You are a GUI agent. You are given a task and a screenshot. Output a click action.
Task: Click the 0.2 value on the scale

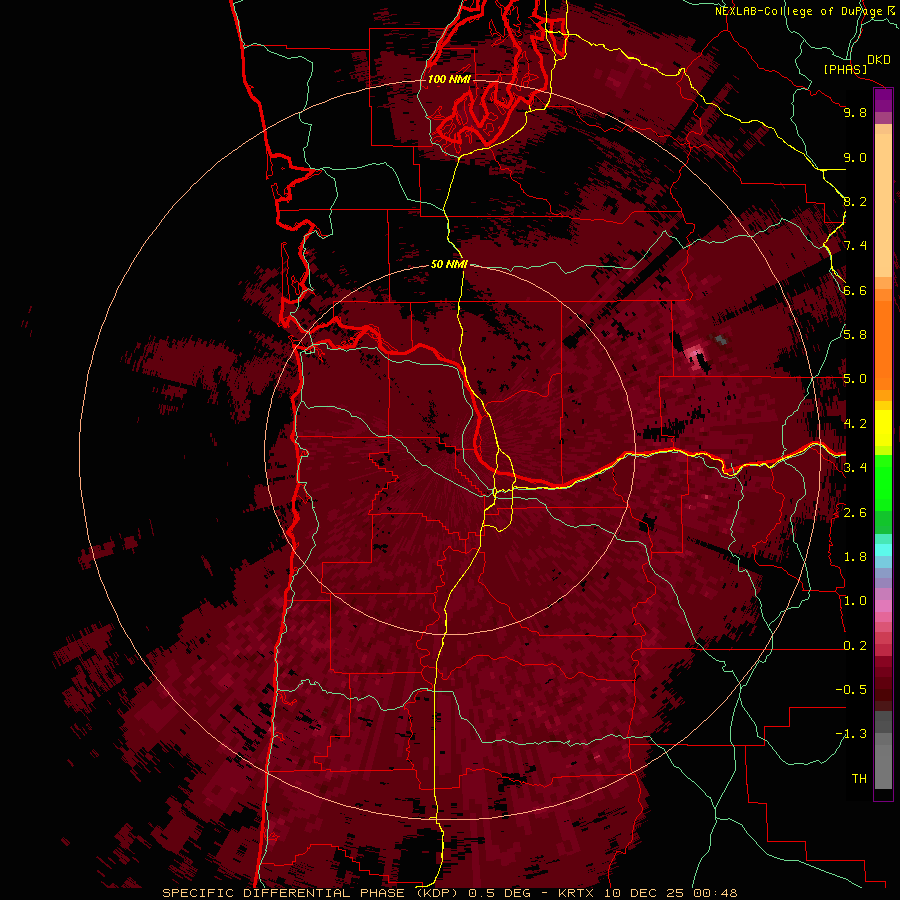pos(855,646)
